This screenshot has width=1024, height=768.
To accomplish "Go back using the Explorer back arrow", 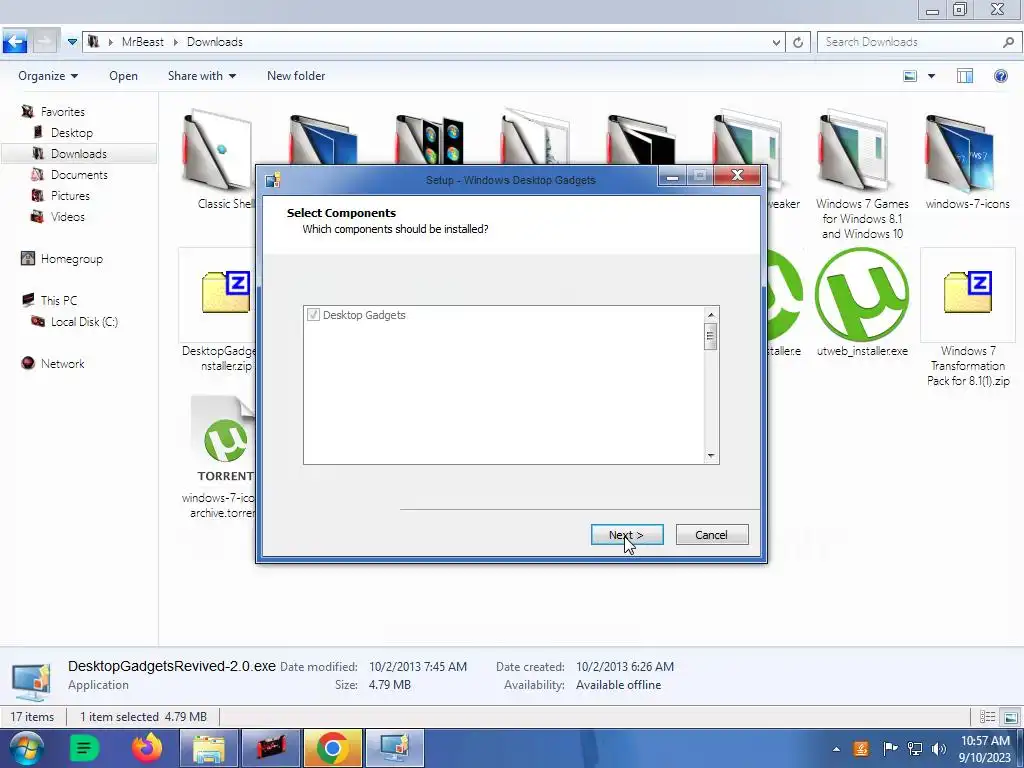I will point(14,42).
